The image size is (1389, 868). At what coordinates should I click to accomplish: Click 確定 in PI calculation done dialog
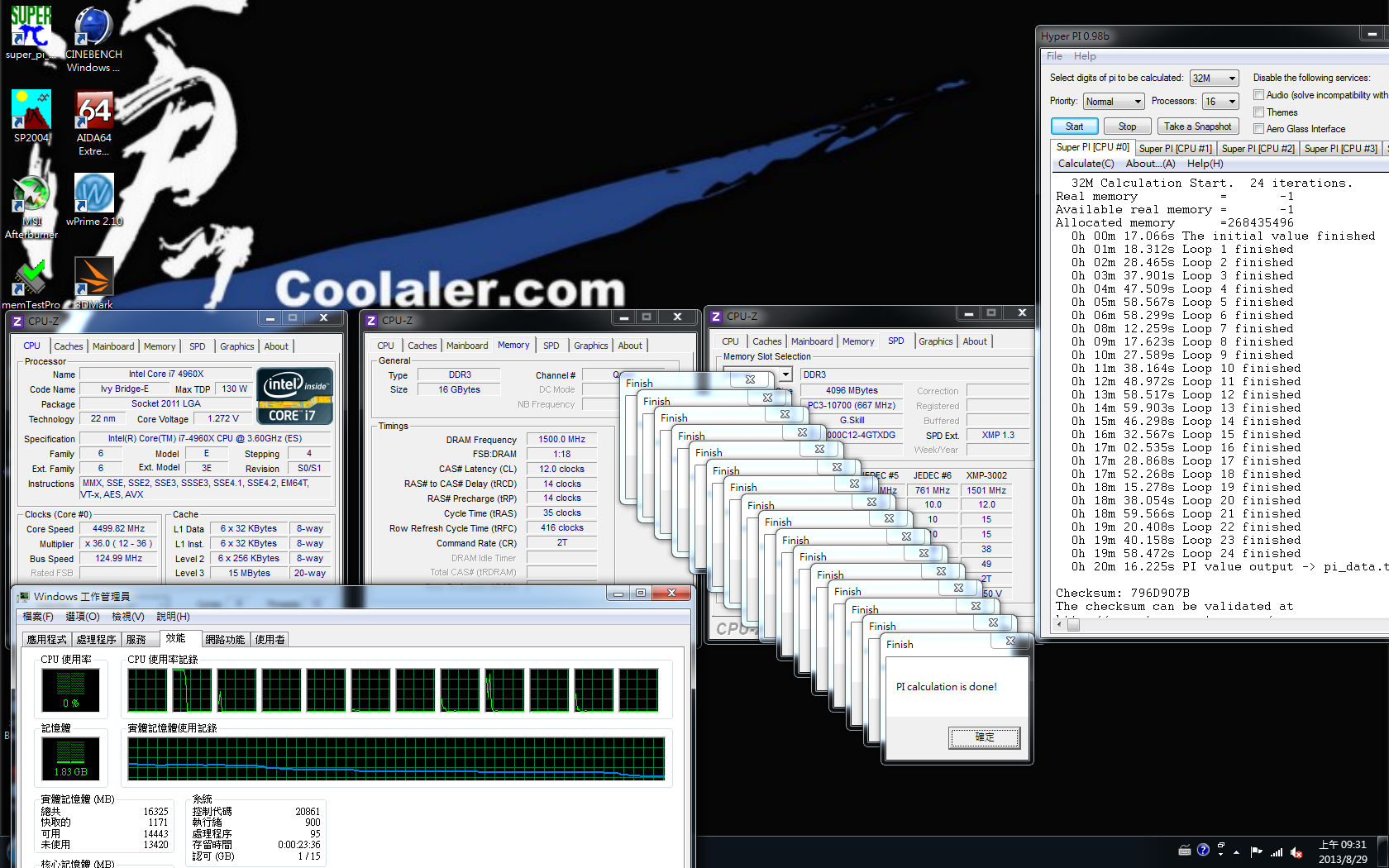point(984,737)
